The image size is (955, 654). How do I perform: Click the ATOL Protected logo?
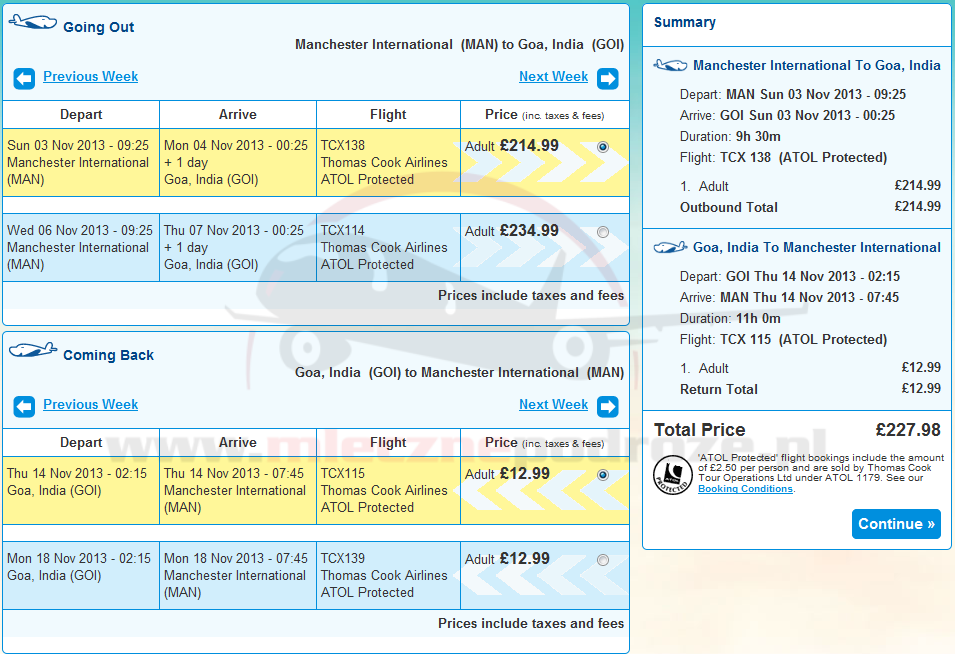(x=672, y=475)
